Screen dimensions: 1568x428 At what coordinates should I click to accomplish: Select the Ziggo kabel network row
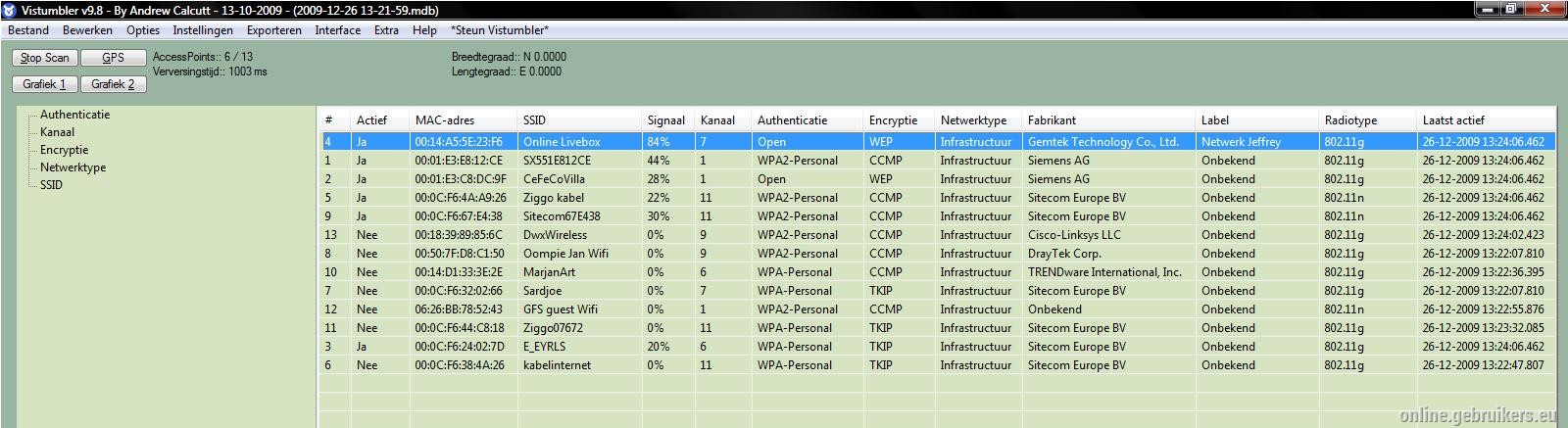(x=938, y=198)
